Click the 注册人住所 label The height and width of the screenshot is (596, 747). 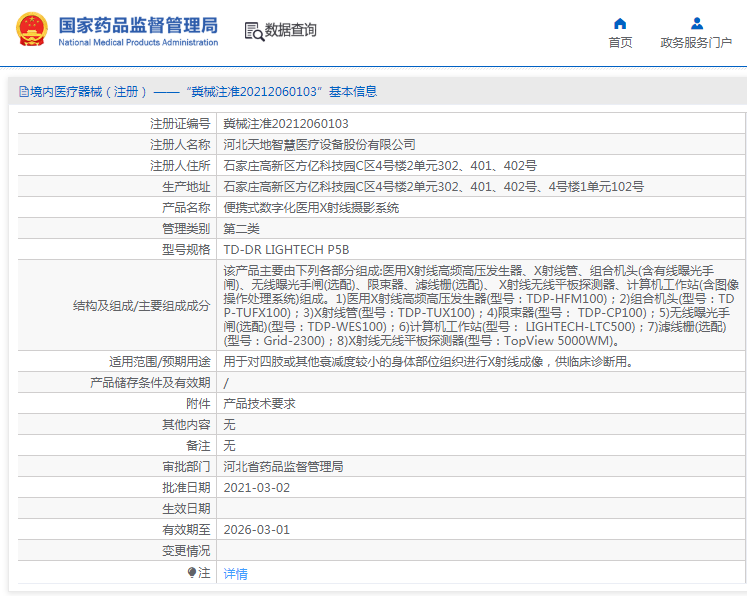pyautogui.click(x=180, y=166)
